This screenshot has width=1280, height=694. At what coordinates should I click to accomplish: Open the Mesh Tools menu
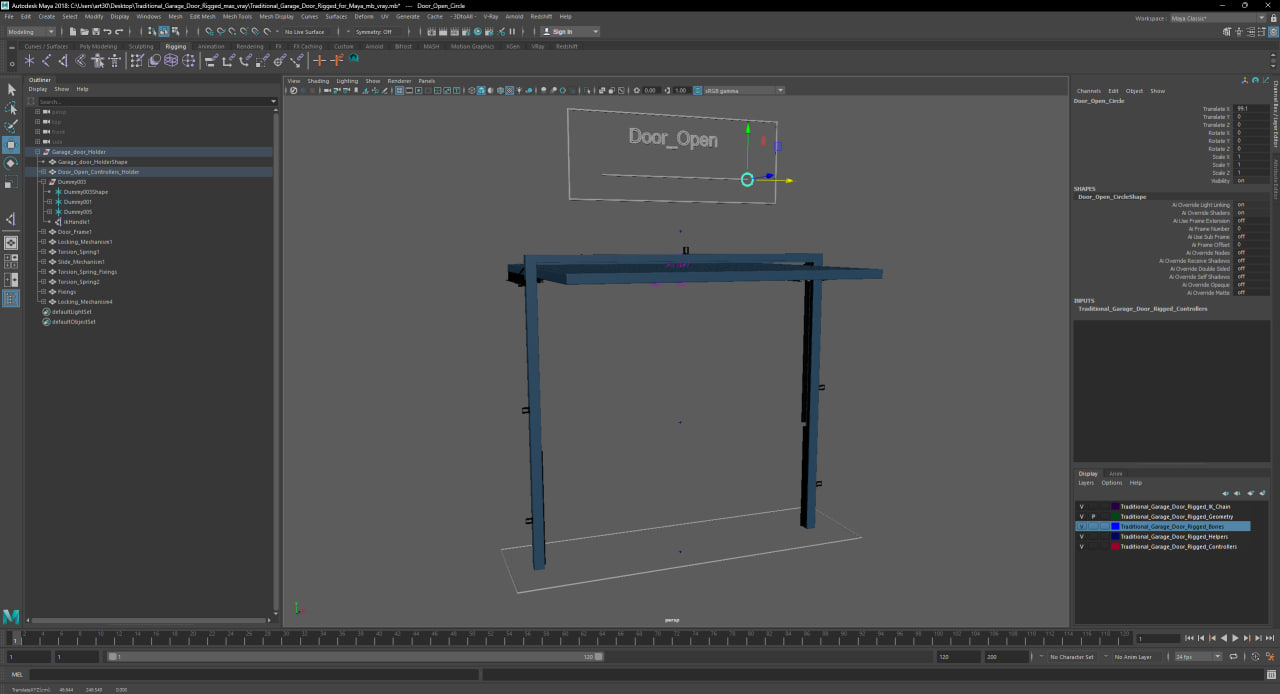point(237,17)
